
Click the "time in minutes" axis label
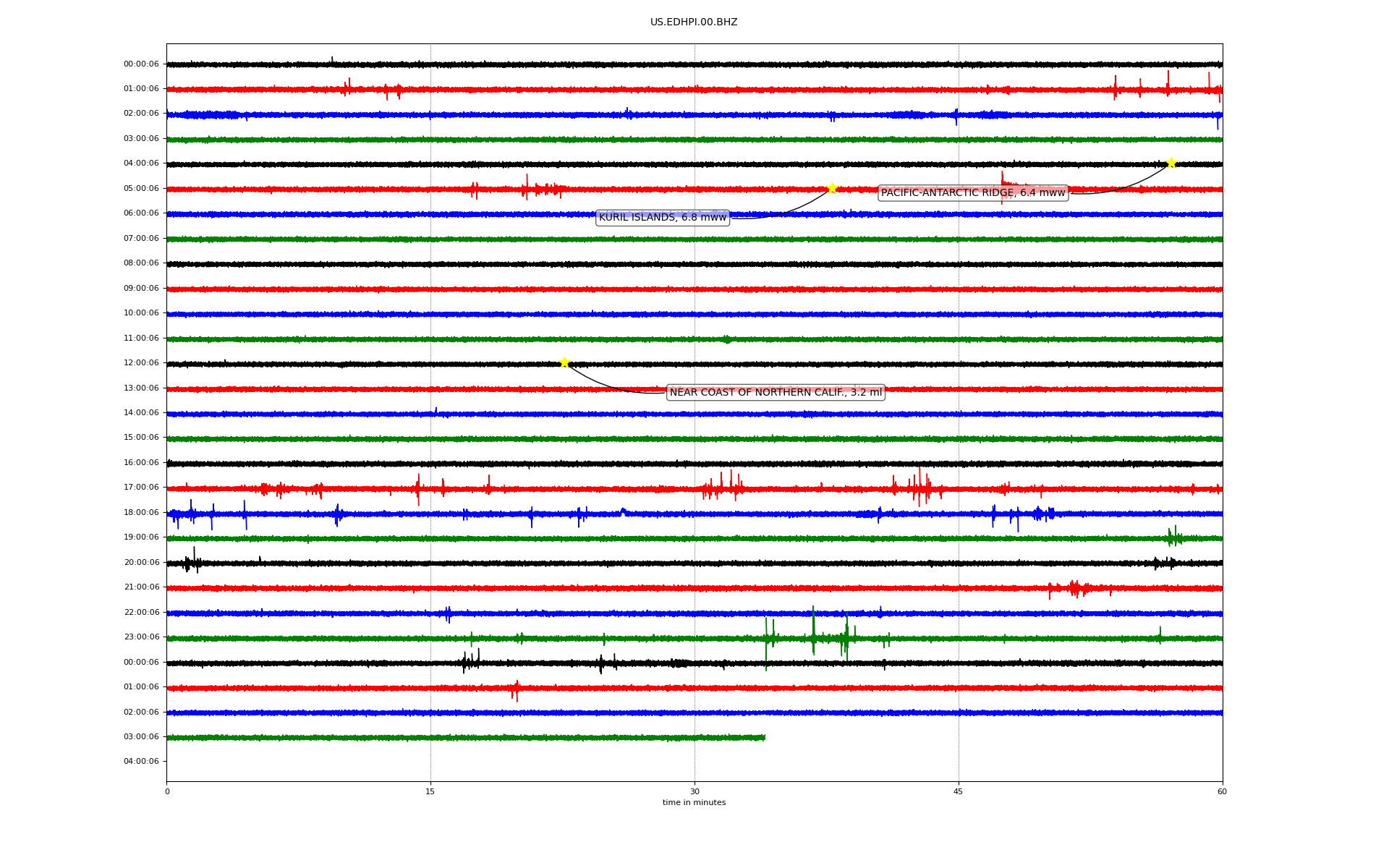pyautogui.click(x=694, y=803)
